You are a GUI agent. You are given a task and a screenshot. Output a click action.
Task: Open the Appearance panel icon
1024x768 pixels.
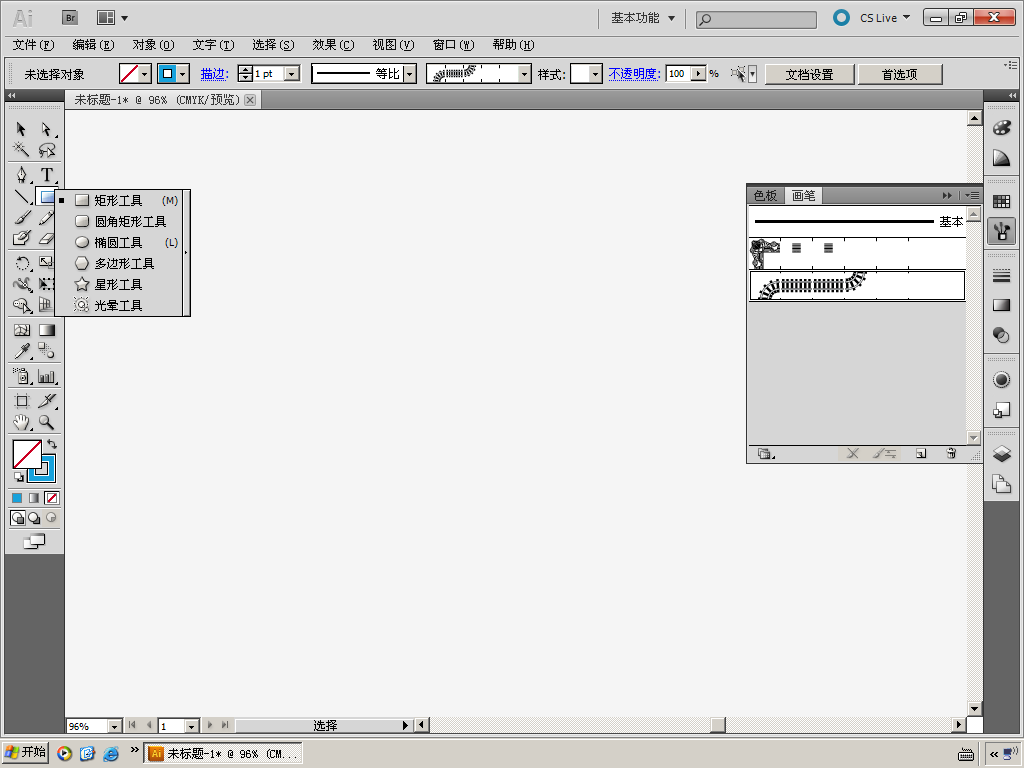coord(1001,379)
